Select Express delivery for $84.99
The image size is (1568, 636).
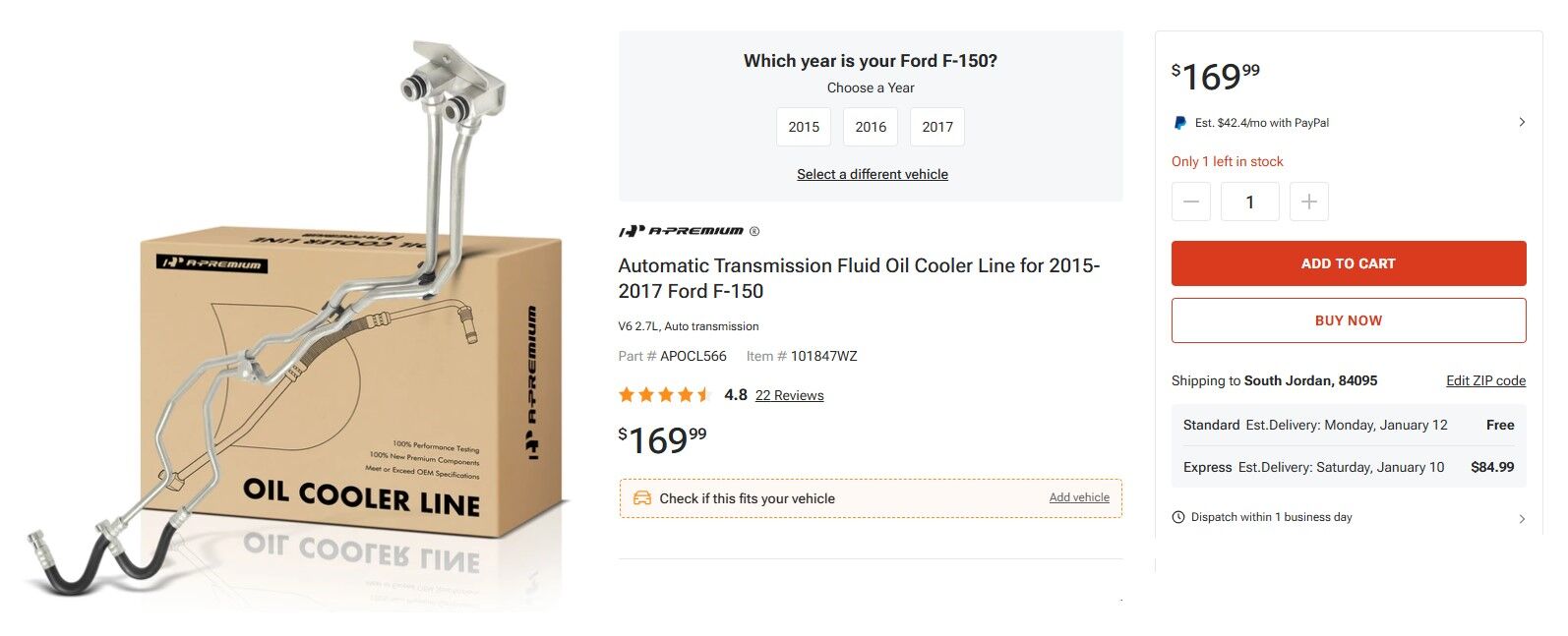(x=1348, y=467)
